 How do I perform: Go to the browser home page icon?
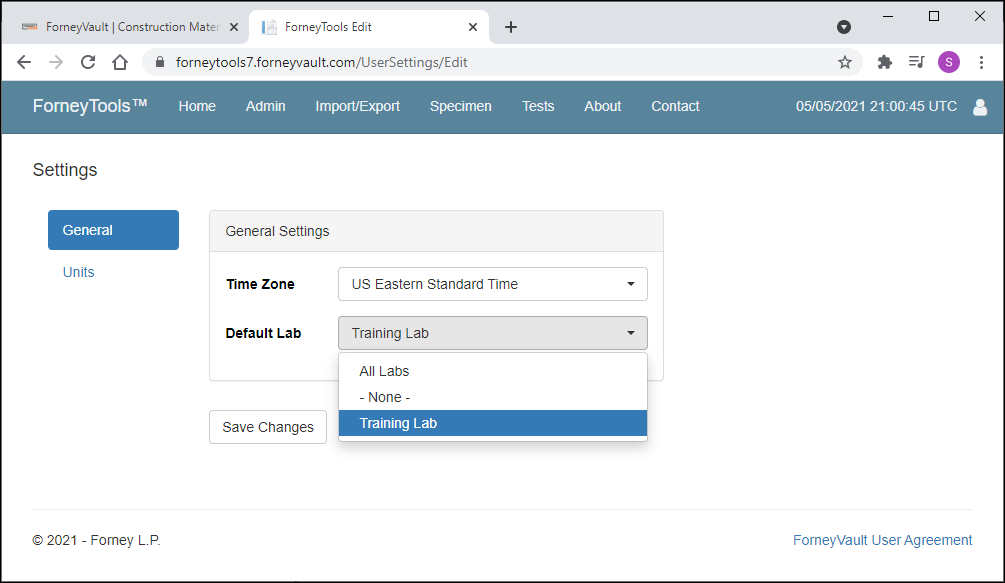click(x=120, y=62)
